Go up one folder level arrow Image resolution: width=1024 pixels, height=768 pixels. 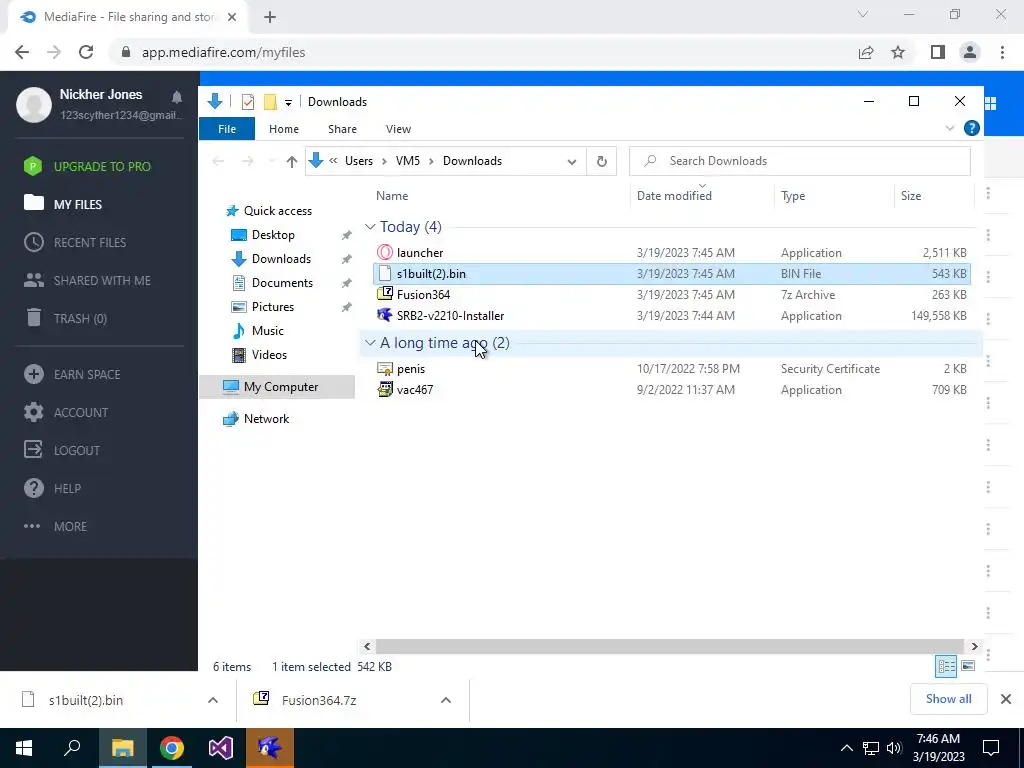tap(291, 161)
